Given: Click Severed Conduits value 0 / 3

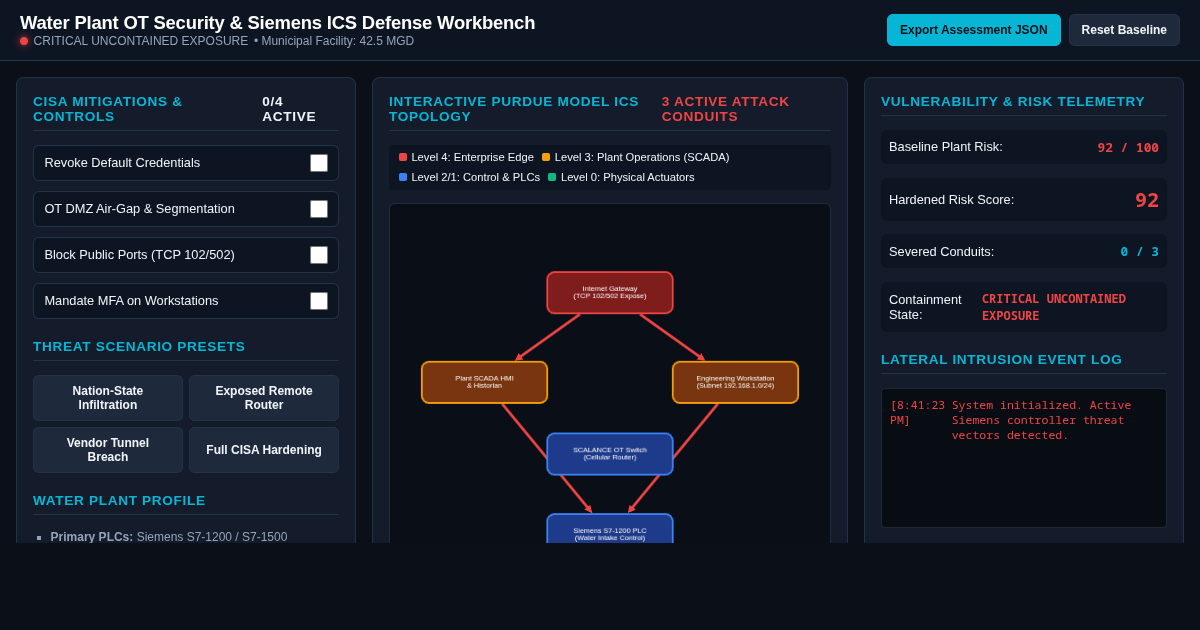Looking at the screenshot, I should 1139,252.
